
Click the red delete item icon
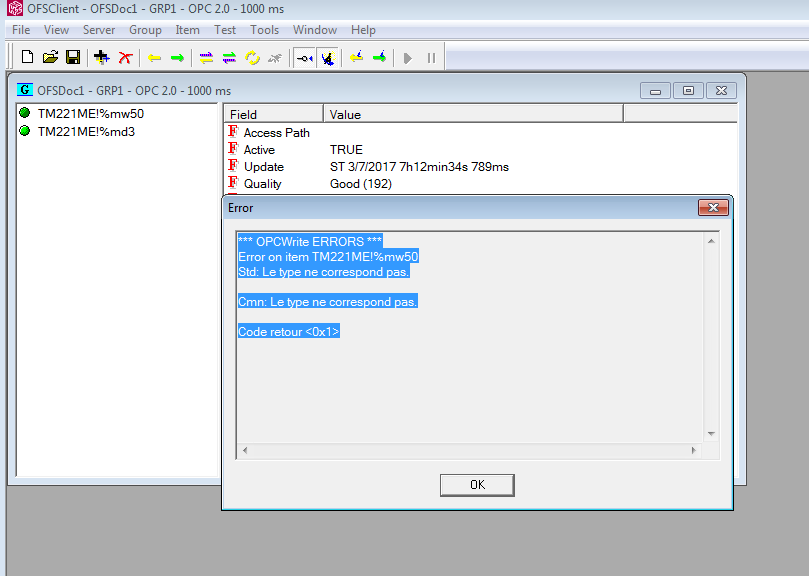point(125,58)
